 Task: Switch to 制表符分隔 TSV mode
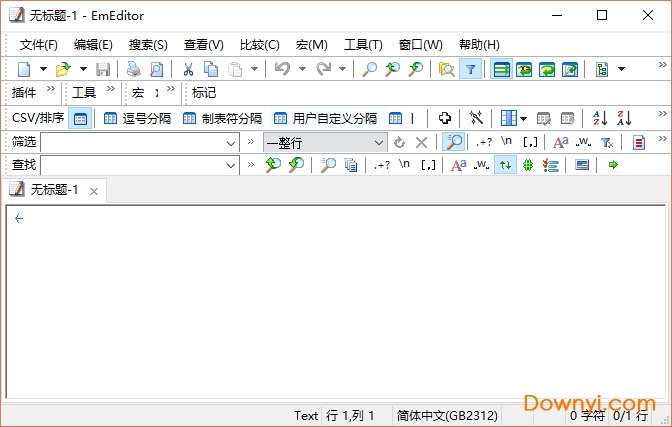click(222, 118)
